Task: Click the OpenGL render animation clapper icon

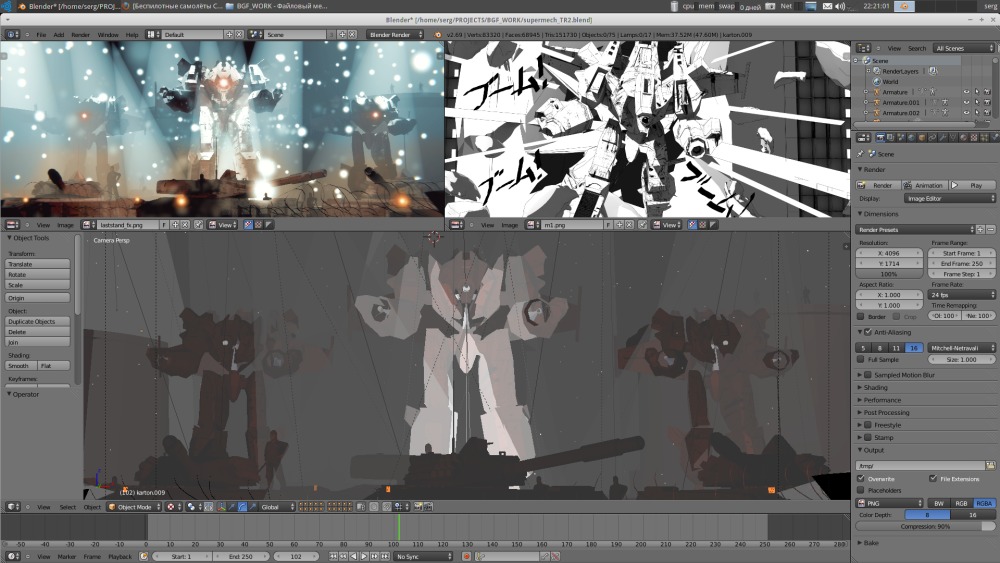Action: click(429, 507)
